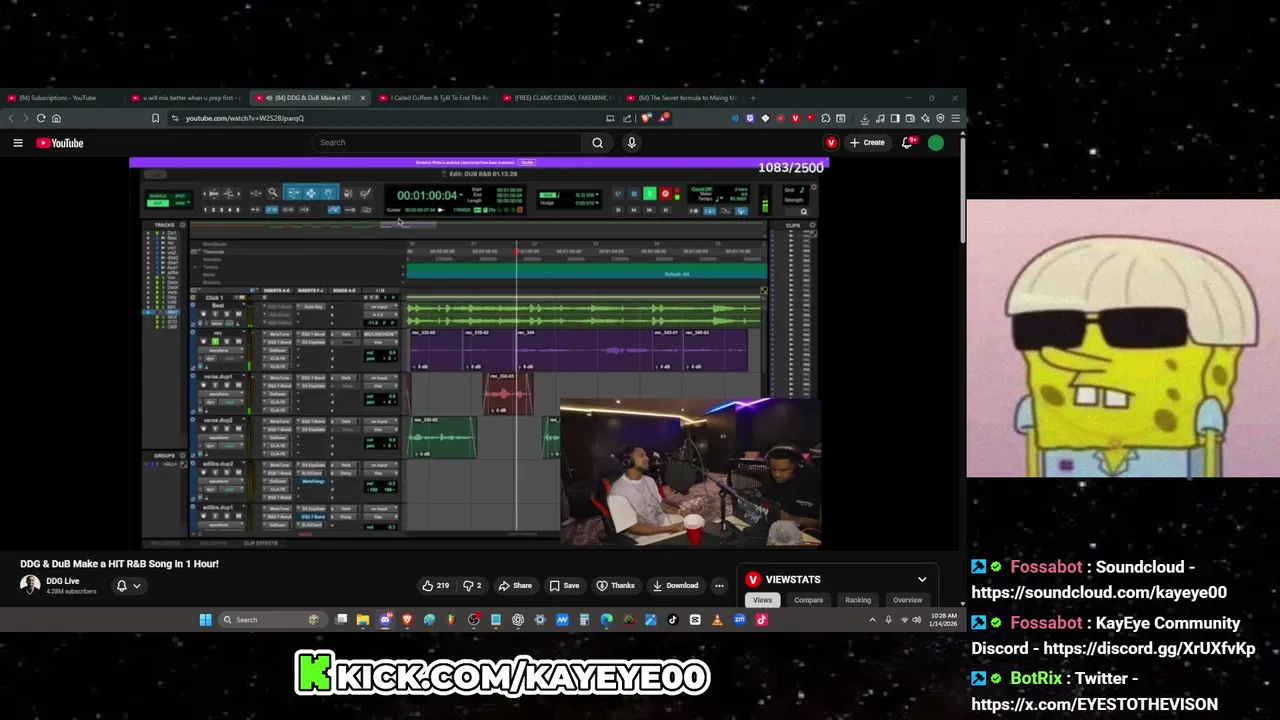Focus the YouTube search field
Image resolution: width=1280 pixels, height=720 pixels.
[x=447, y=143]
